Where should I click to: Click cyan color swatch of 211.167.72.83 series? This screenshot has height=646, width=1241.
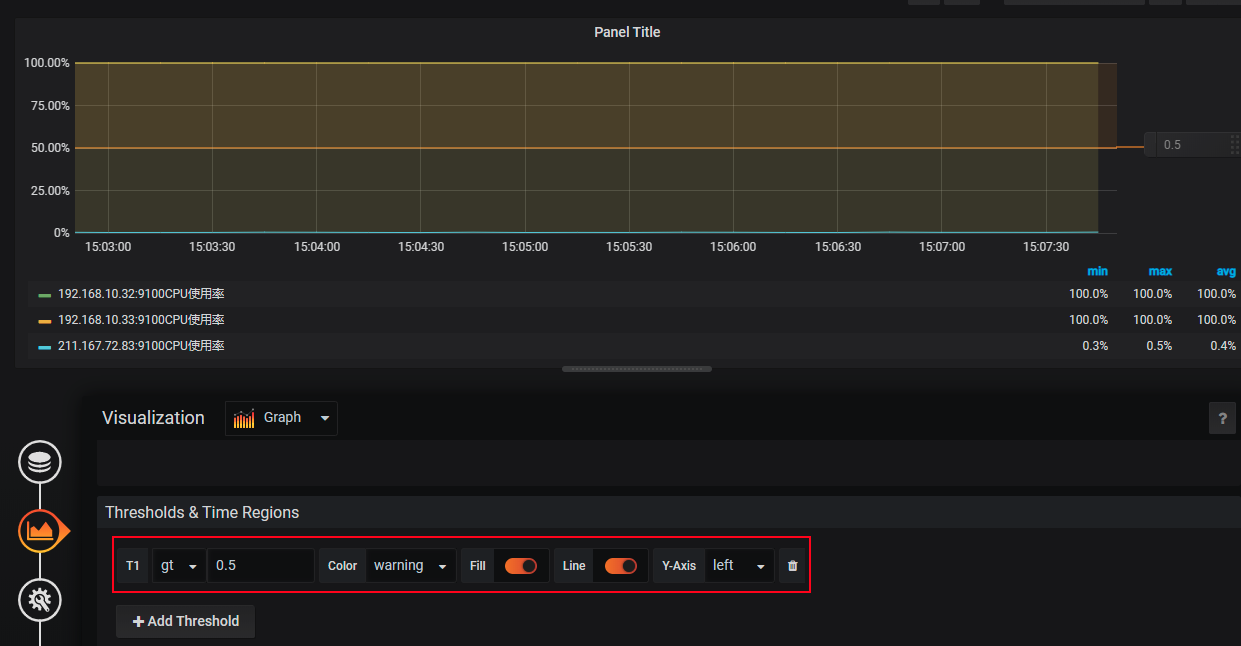[x=44, y=347]
